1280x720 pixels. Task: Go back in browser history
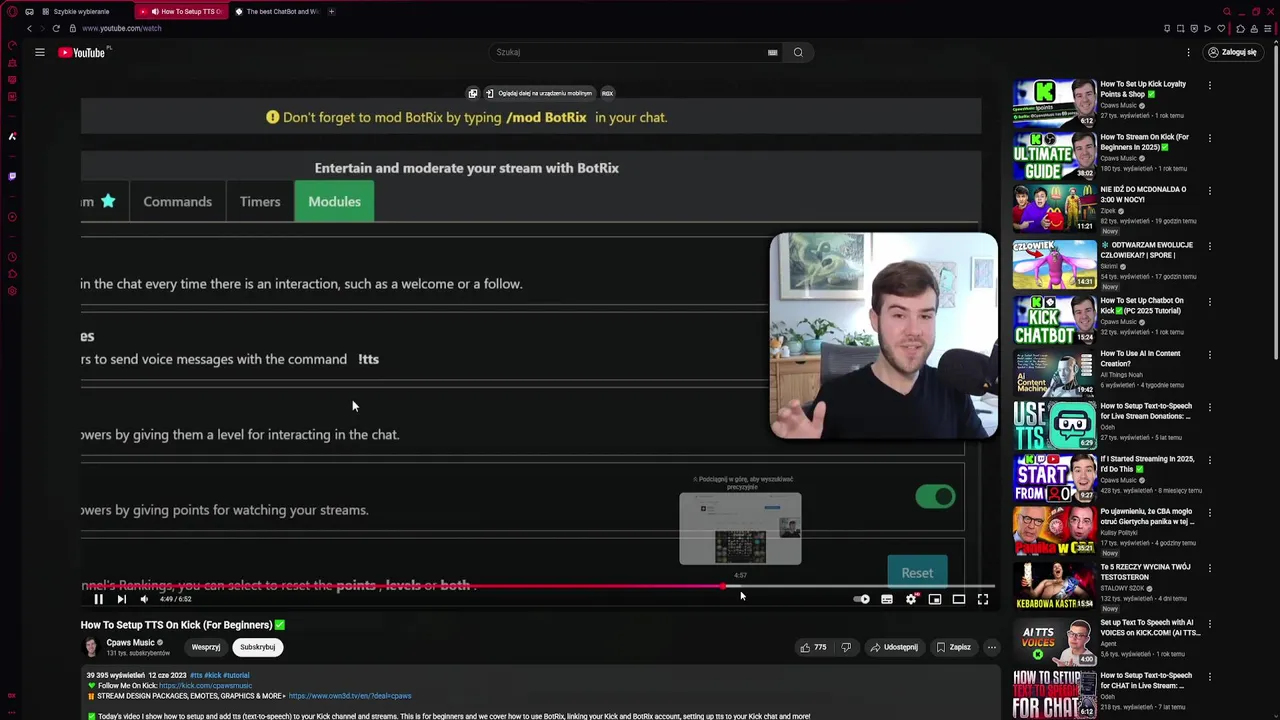[29, 28]
